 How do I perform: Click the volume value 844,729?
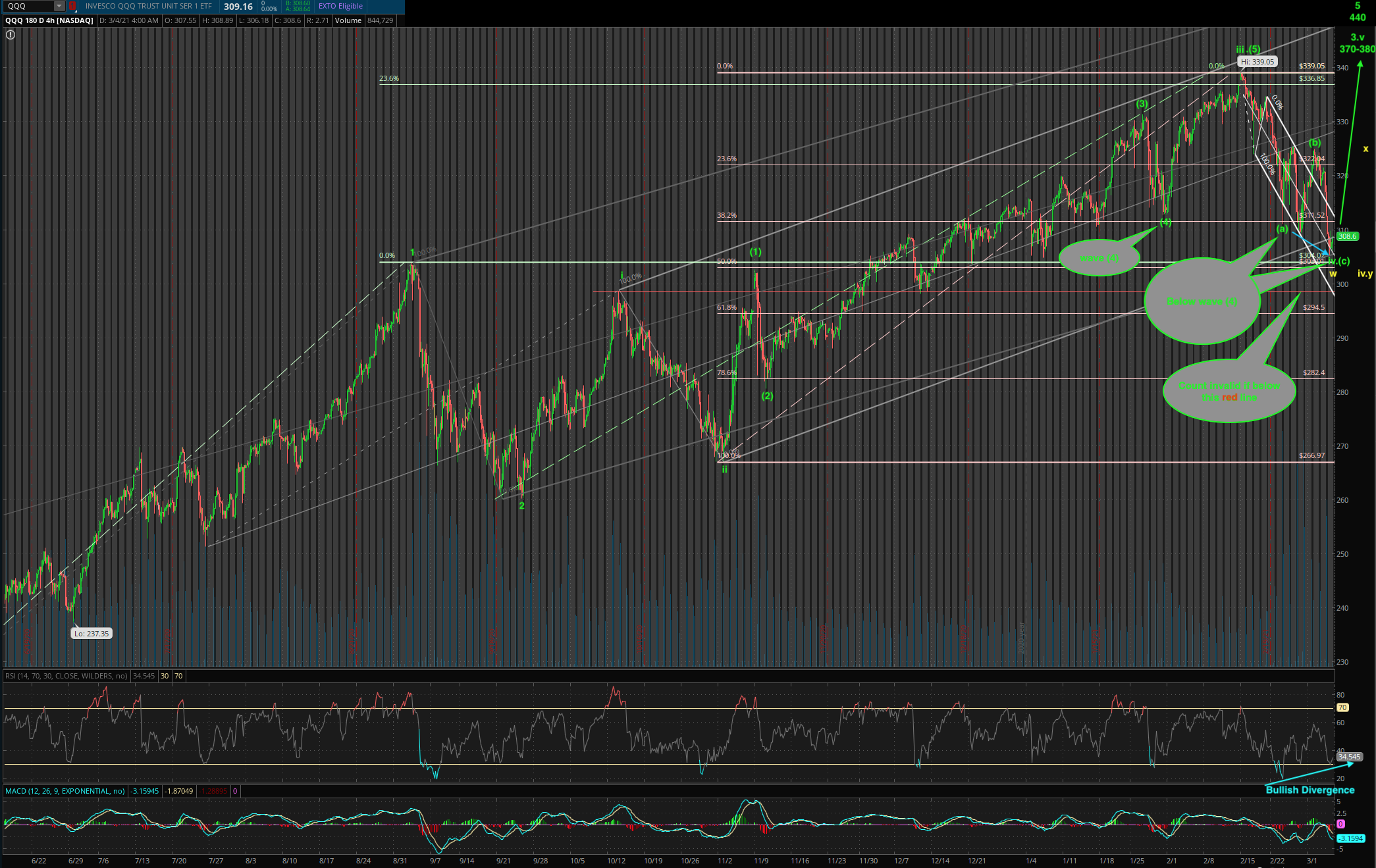click(x=381, y=20)
